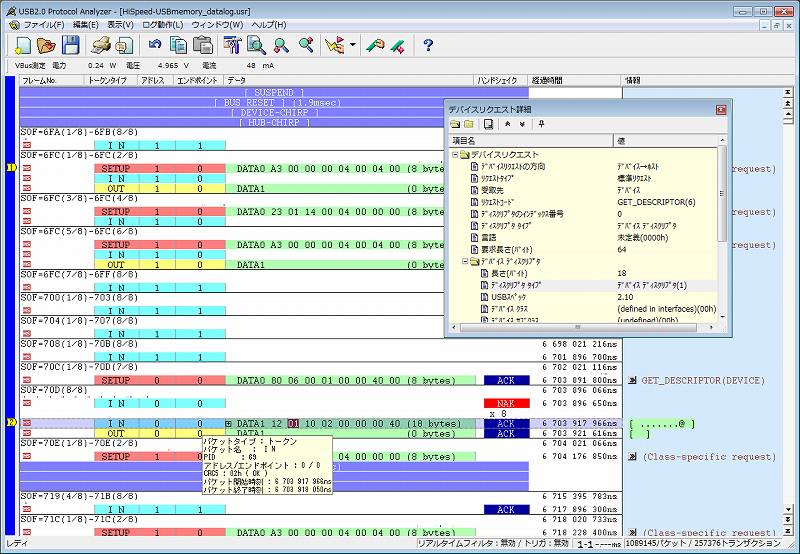Click the 経過時間 column header

(x=575, y=80)
